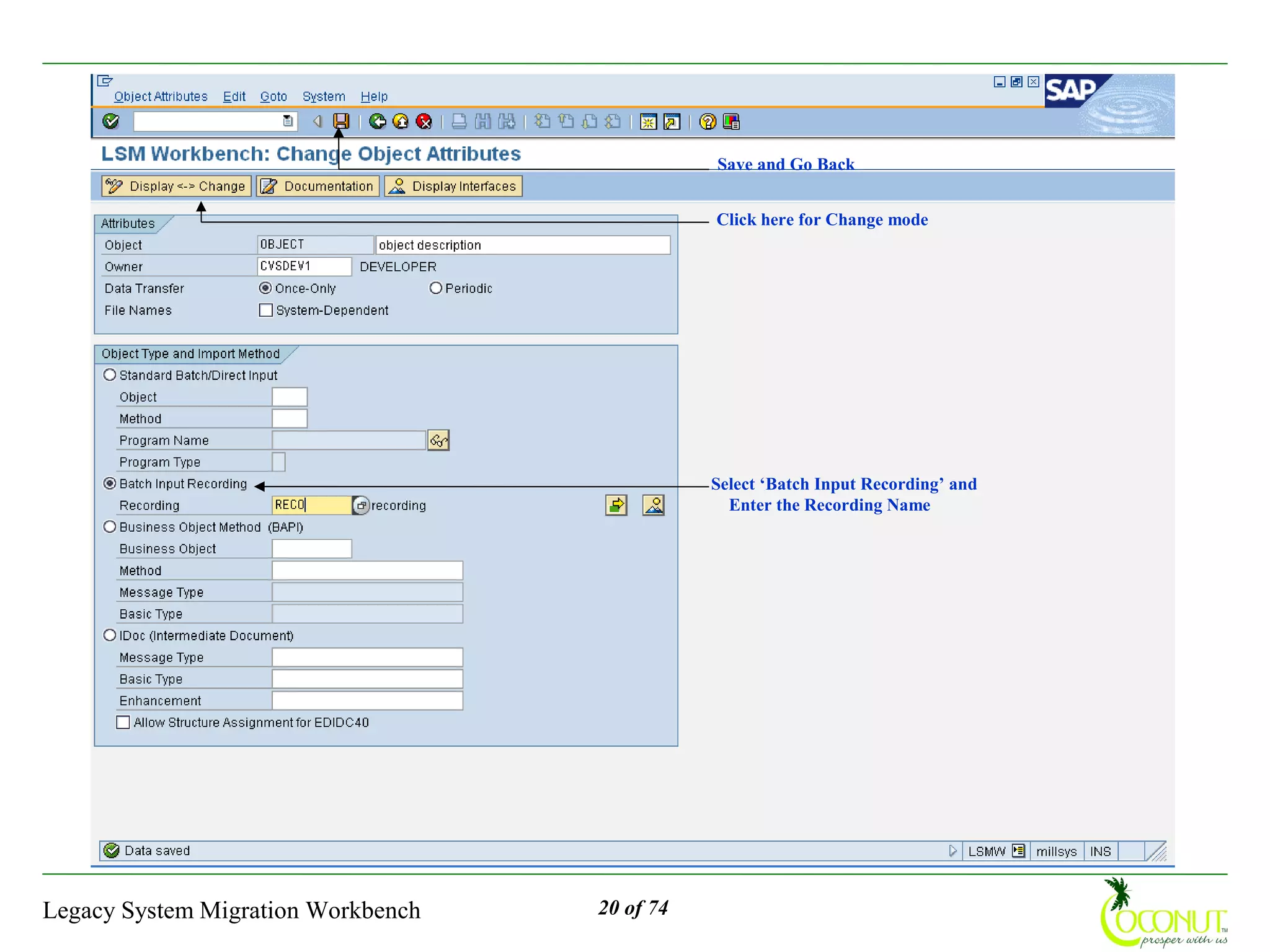Select Business Object Method (BAPI) radio
Screen dimensions: 1270x952
click(110, 527)
